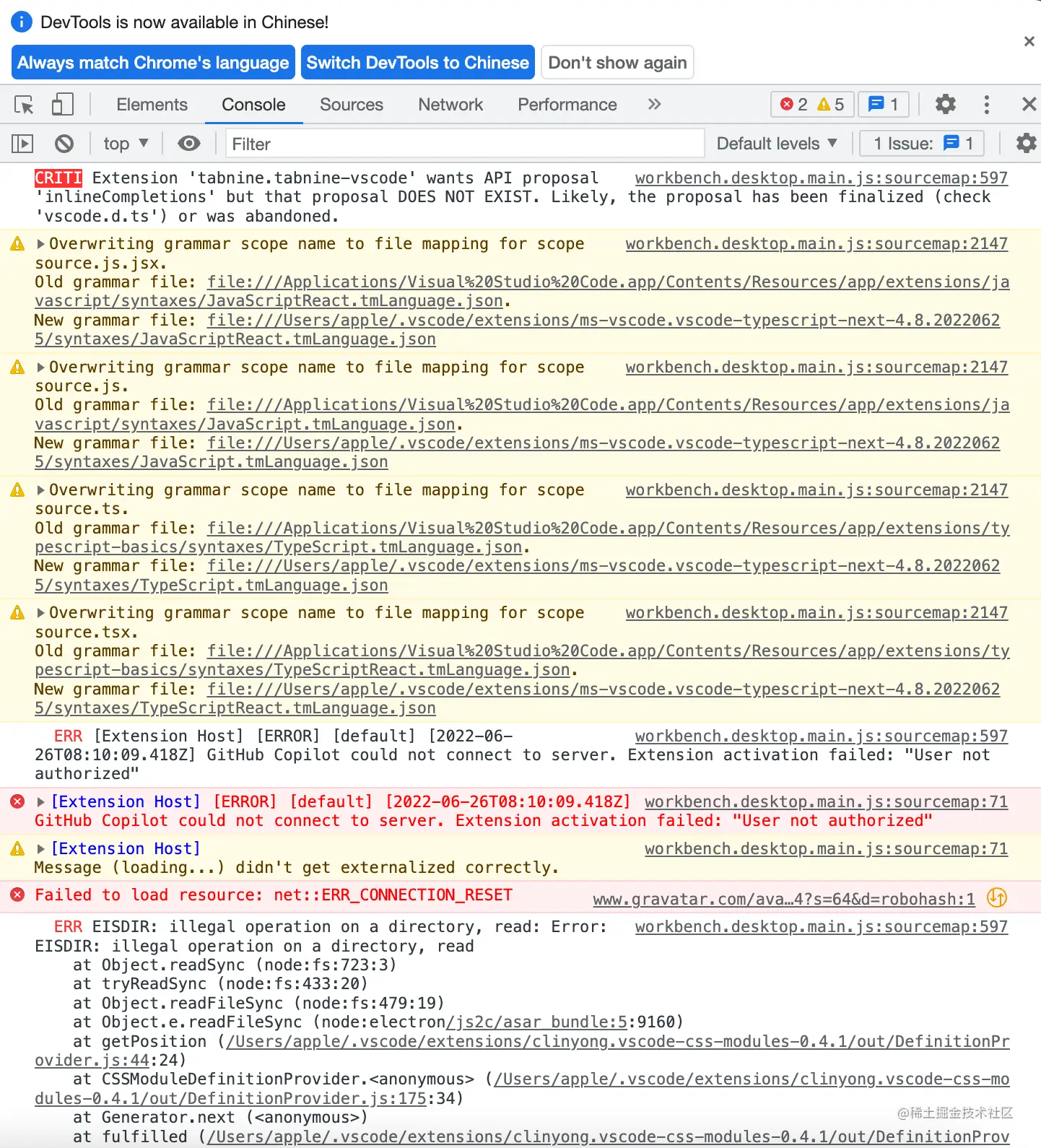The height and width of the screenshot is (1148, 1041).
Task: Show console sidebar icon
Action: (x=22, y=144)
